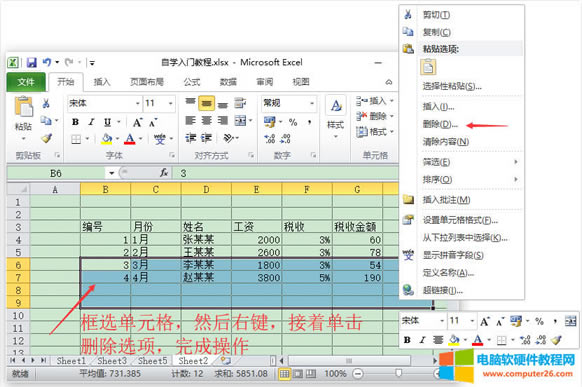Center text horizontally in ribbon
This screenshot has height=387, width=582.
tap(206, 120)
